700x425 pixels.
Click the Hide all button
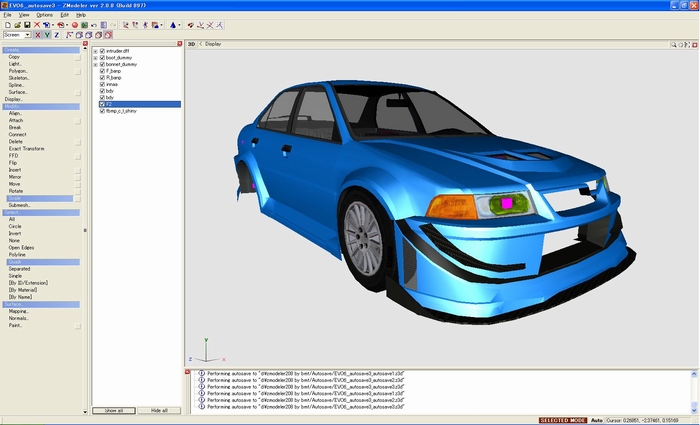tap(159, 411)
